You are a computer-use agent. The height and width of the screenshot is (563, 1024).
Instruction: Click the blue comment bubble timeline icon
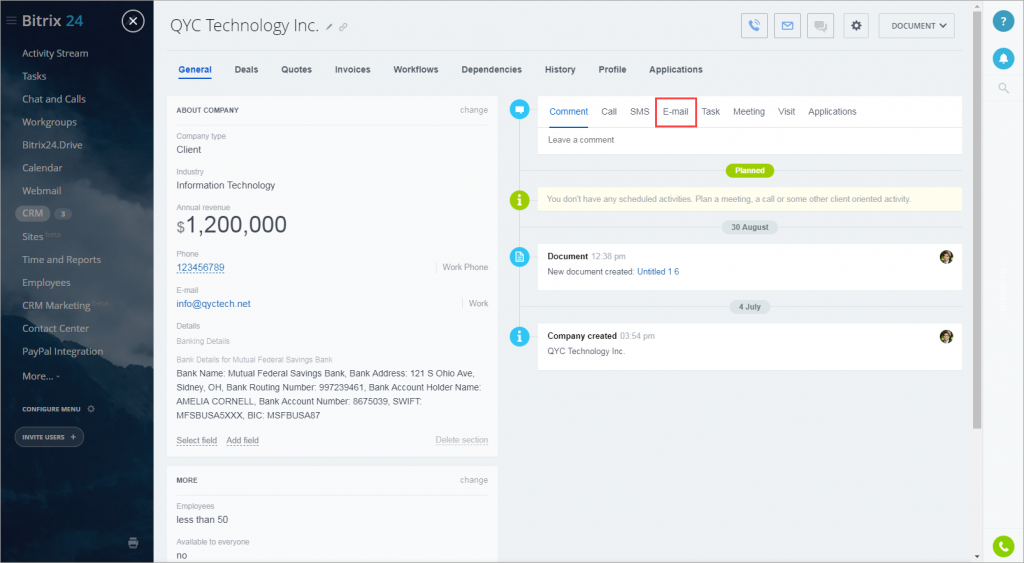click(x=519, y=110)
